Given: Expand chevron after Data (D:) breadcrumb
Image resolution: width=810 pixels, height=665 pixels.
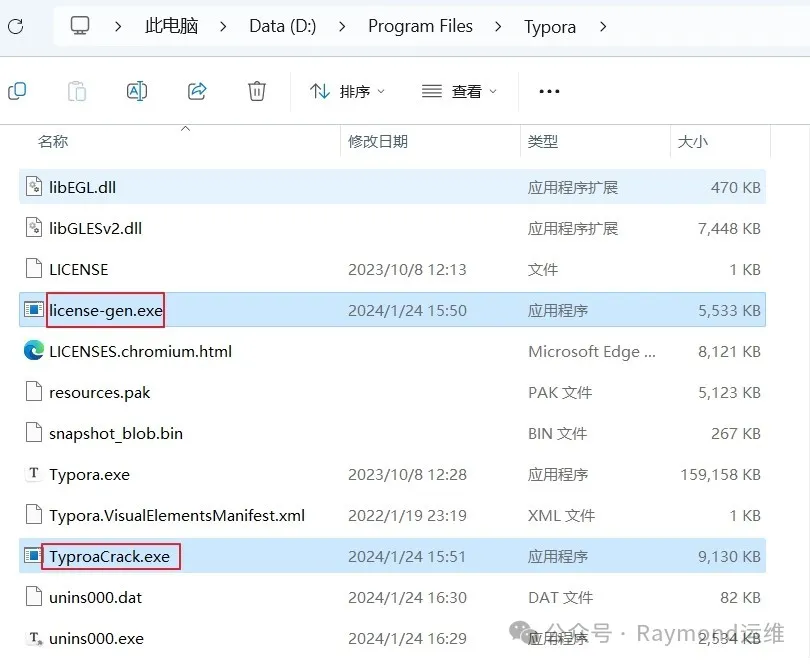Looking at the screenshot, I should [x=342, y=26].
